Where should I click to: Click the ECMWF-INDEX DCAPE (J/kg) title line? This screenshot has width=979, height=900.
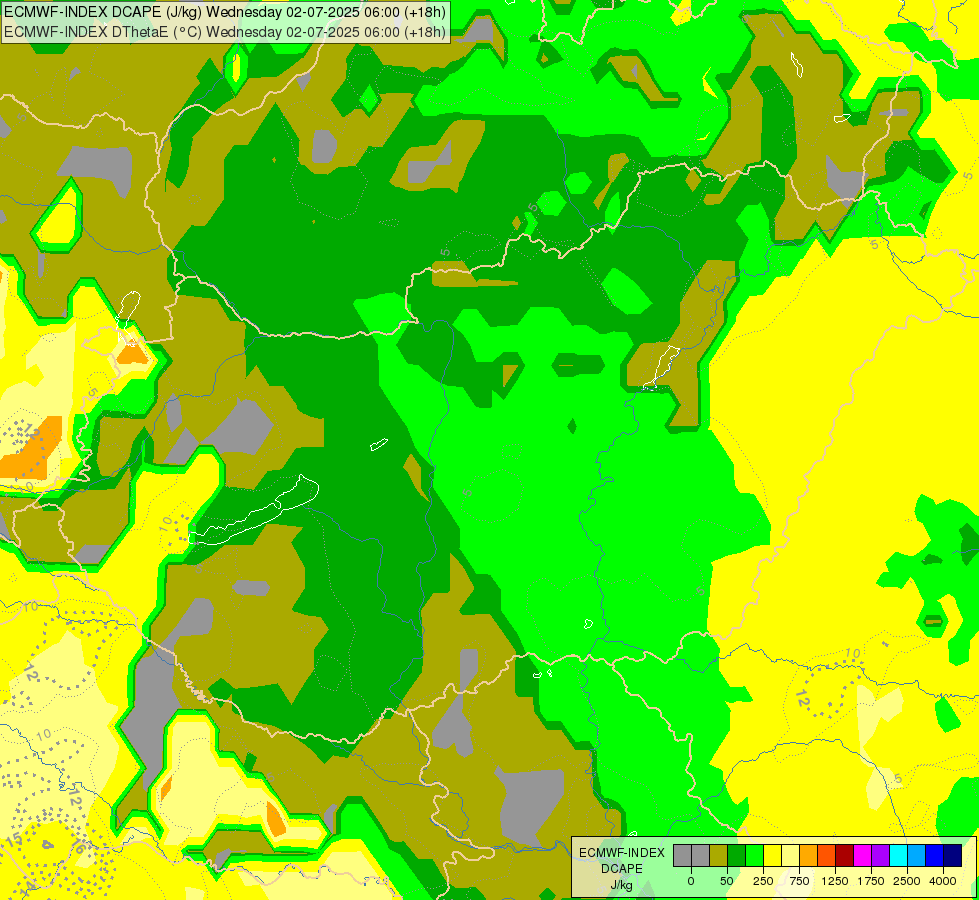point(225,12)
